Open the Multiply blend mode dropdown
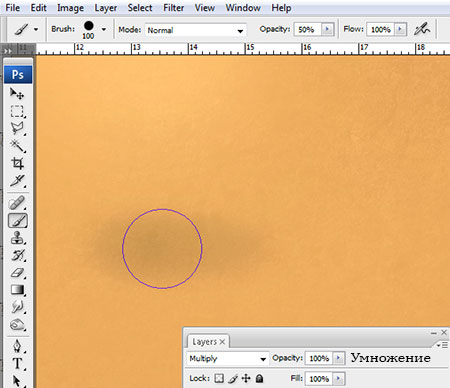450x388 pixels. tap(227, 359)
